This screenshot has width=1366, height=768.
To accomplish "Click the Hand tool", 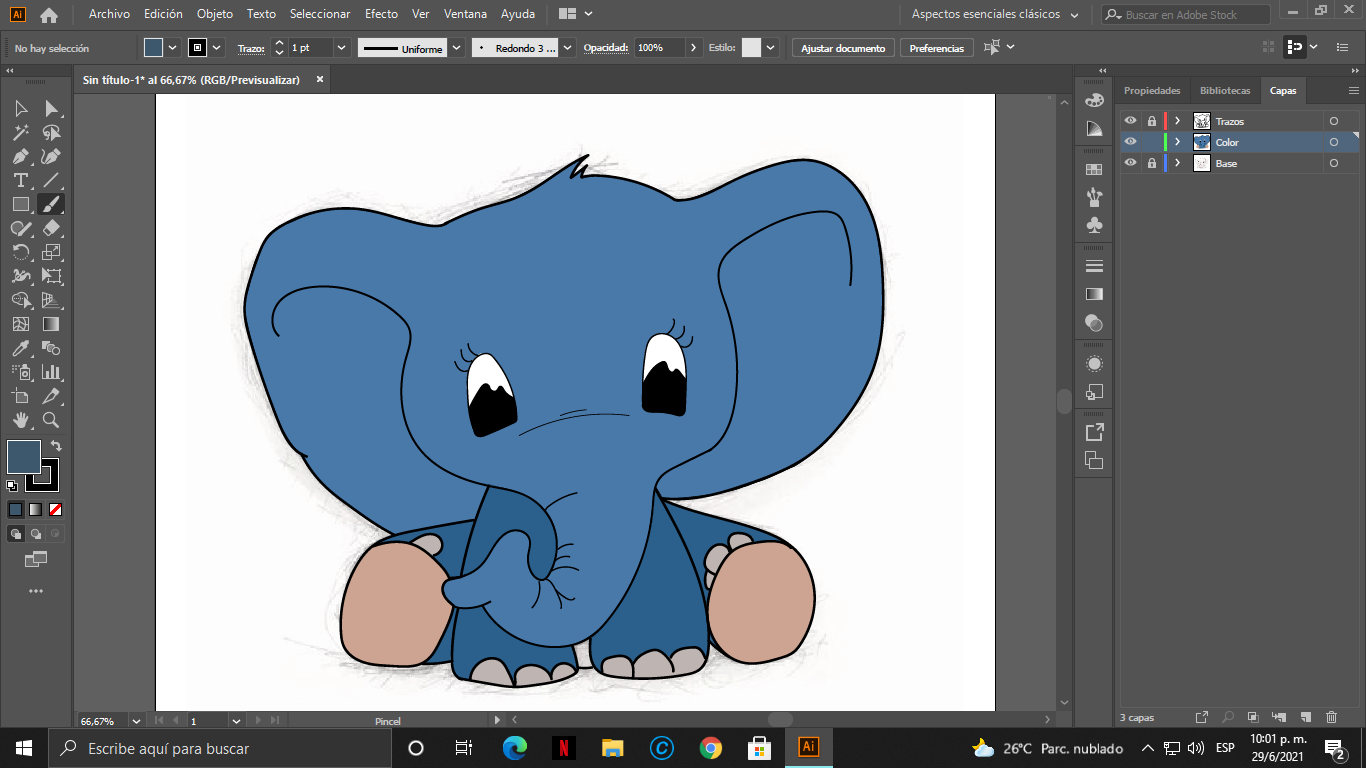I will pos(20,421).
